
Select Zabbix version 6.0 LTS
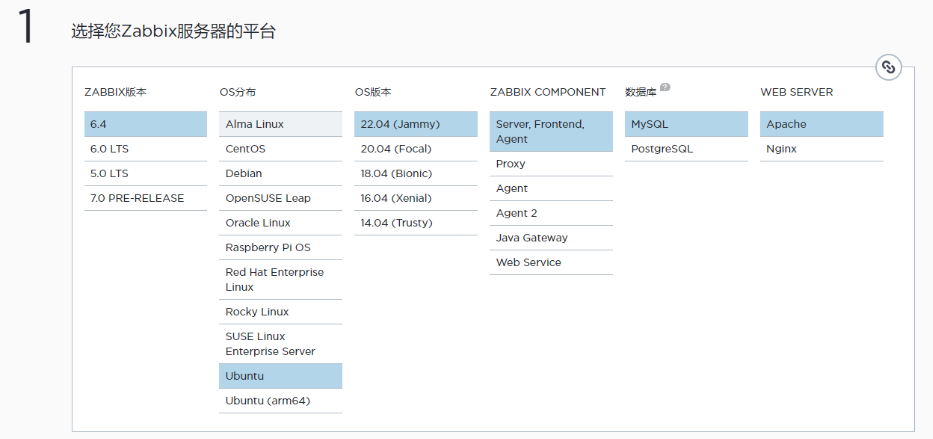pos(146,149)
